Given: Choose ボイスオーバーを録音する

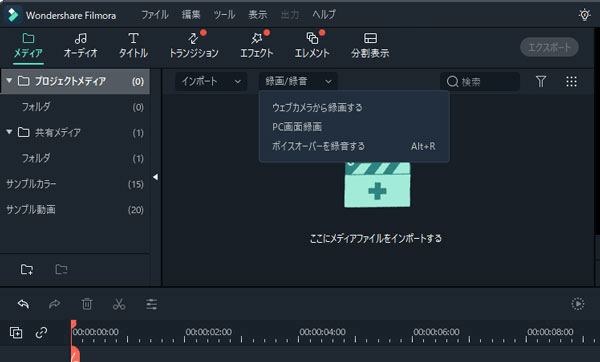Looking at the screenshot, I should point(354,146).
